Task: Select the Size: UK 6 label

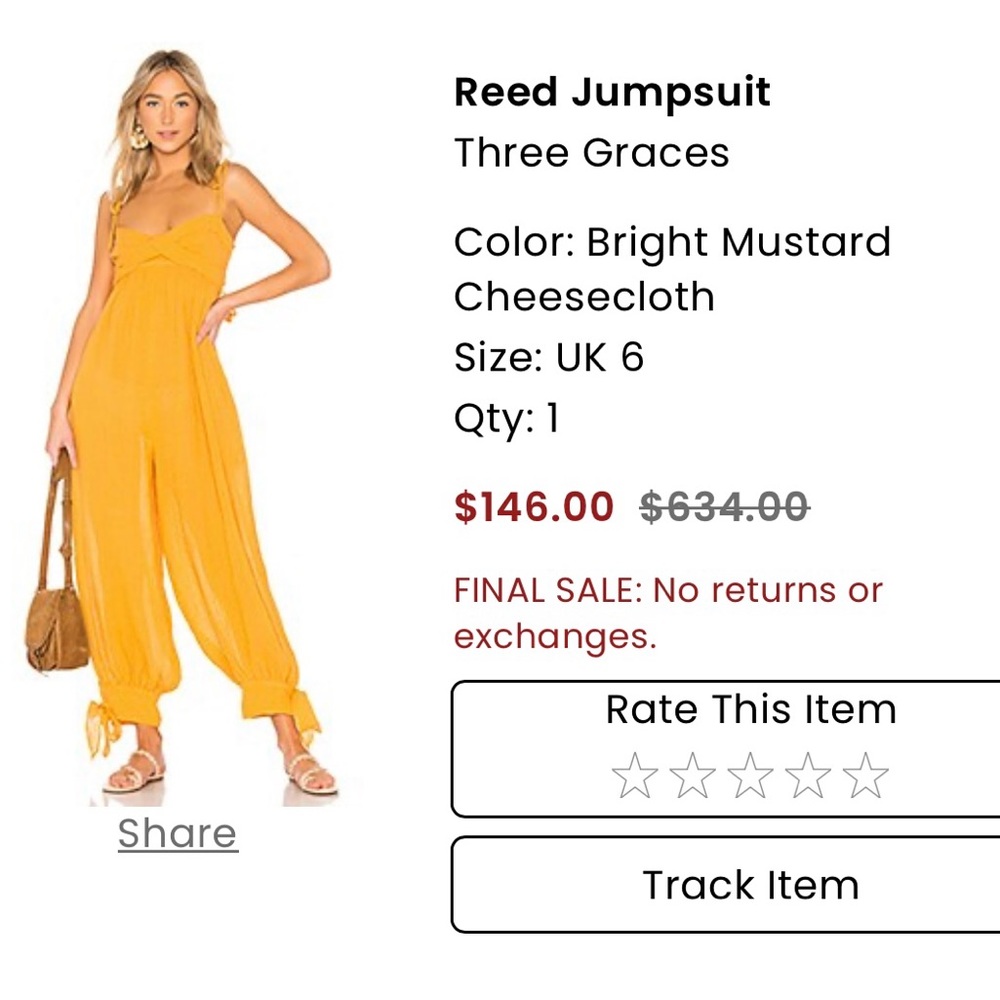Action: point(549,358)
